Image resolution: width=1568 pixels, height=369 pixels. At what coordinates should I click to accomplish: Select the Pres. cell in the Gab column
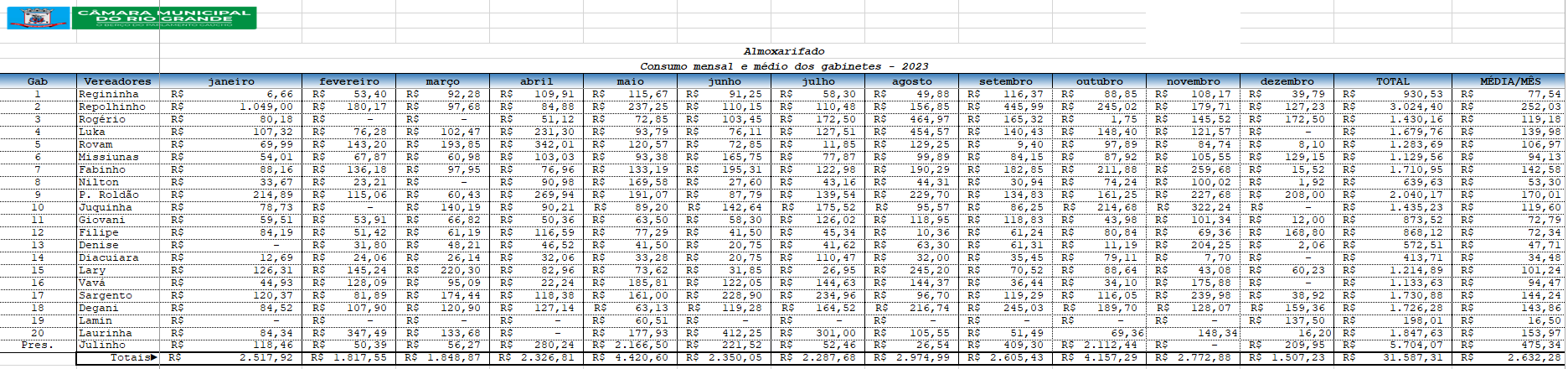coord(38,345)
